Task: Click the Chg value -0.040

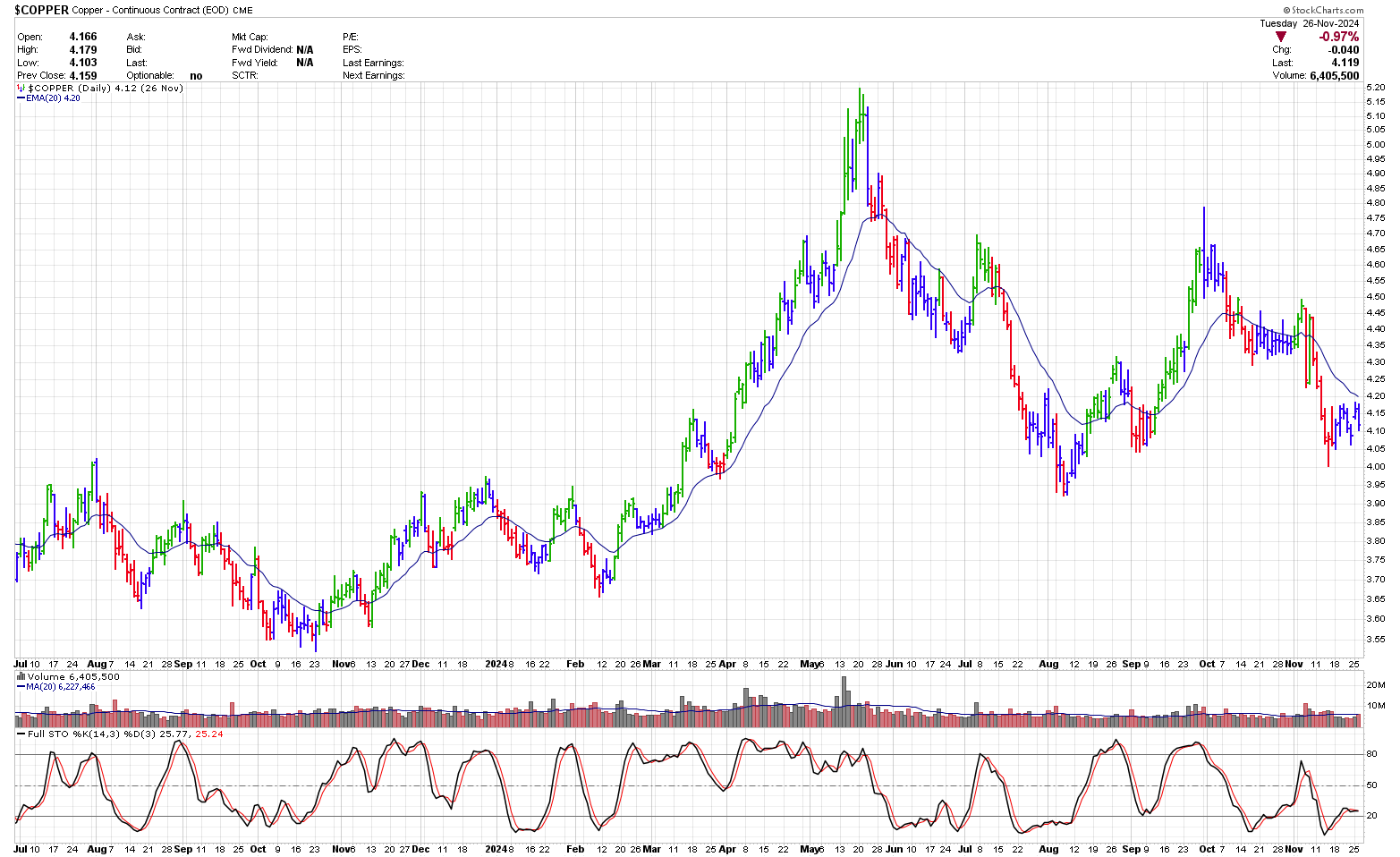Action: coord(1344,50)
